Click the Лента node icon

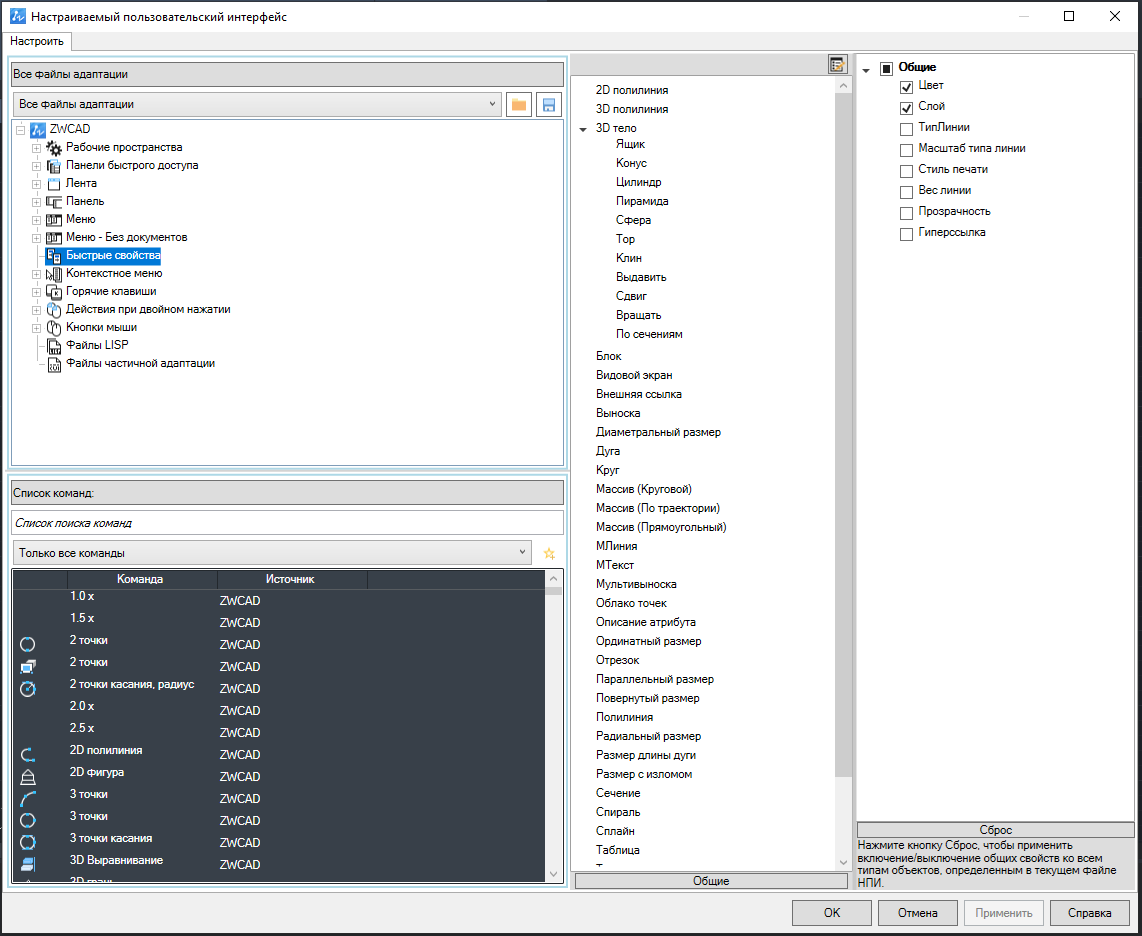[x=54, y=184]
